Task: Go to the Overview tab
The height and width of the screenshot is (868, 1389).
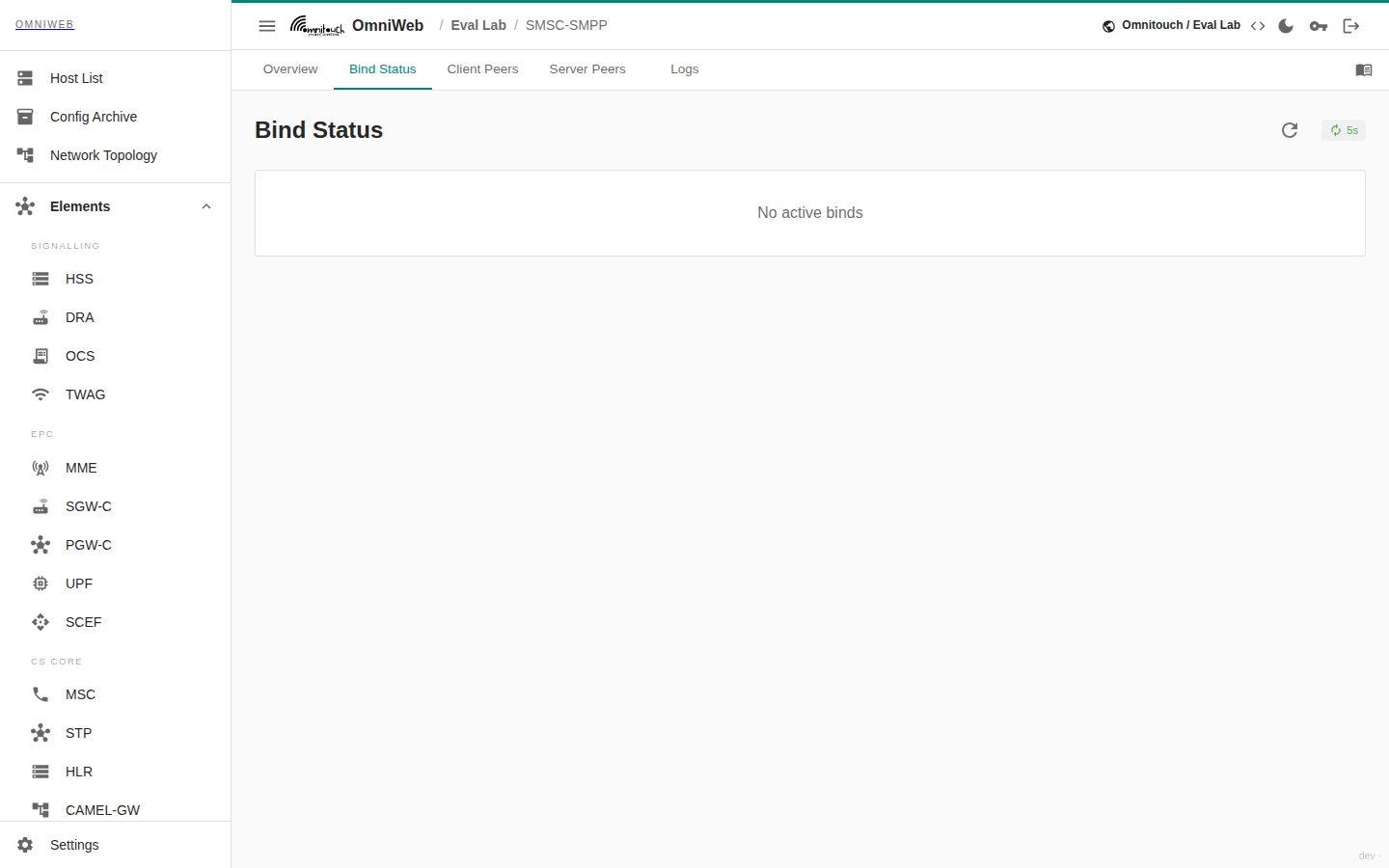Action: [x=290, y=69]
